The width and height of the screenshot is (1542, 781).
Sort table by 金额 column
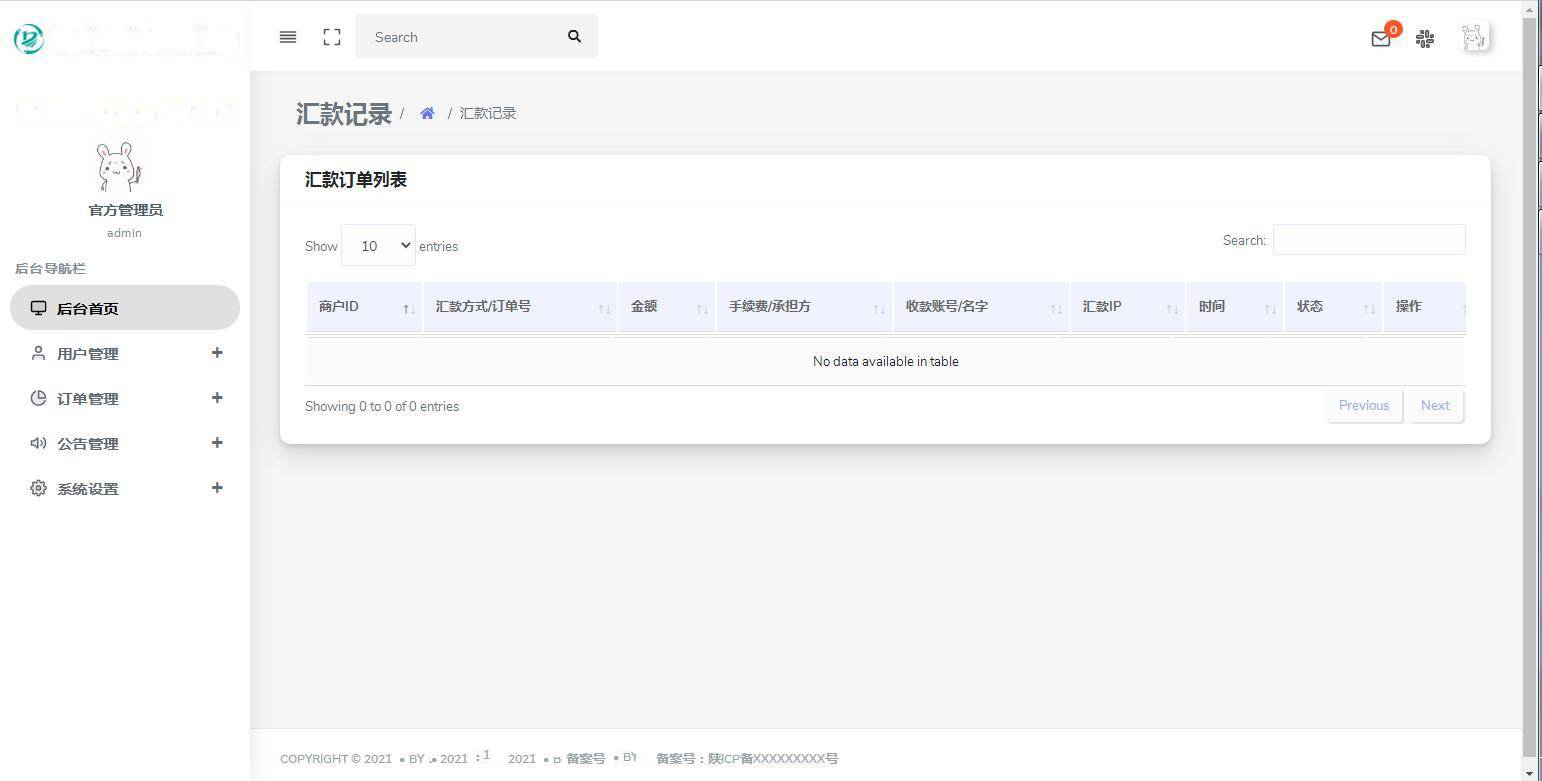[x=665, y=307]
